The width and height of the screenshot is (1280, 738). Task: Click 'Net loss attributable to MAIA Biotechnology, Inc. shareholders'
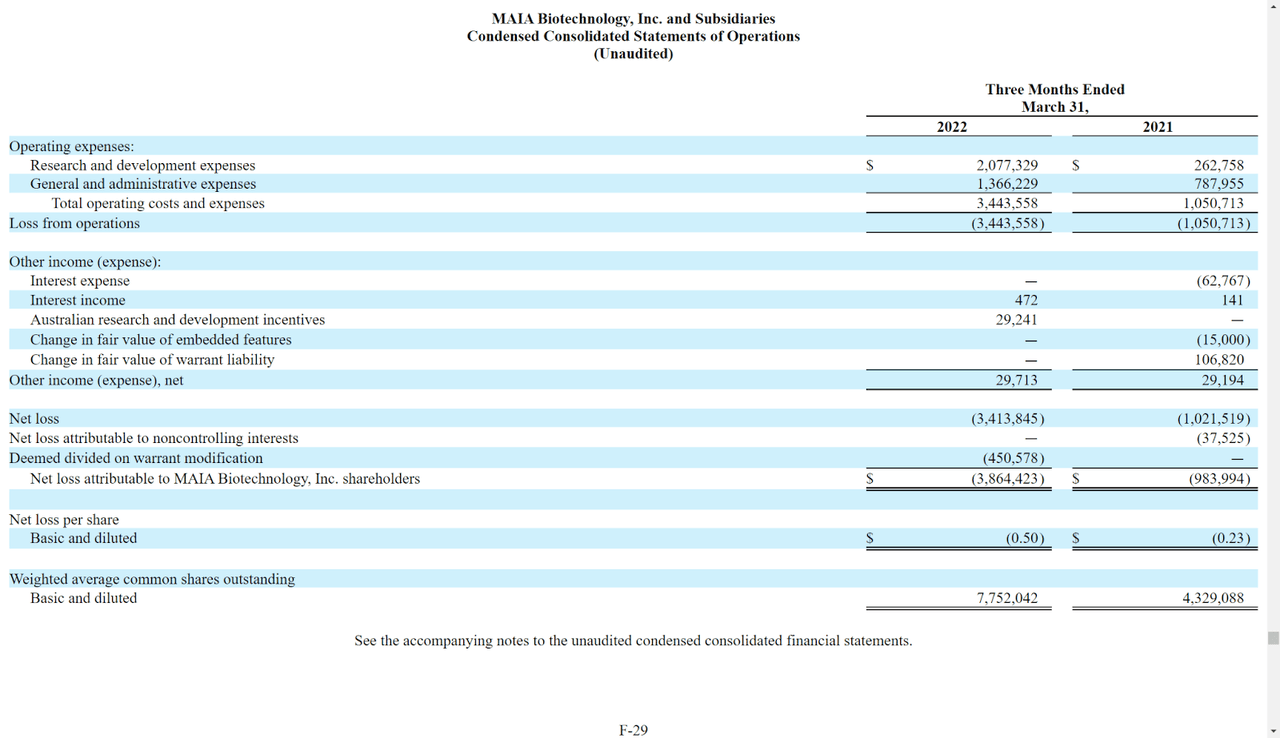225,479
